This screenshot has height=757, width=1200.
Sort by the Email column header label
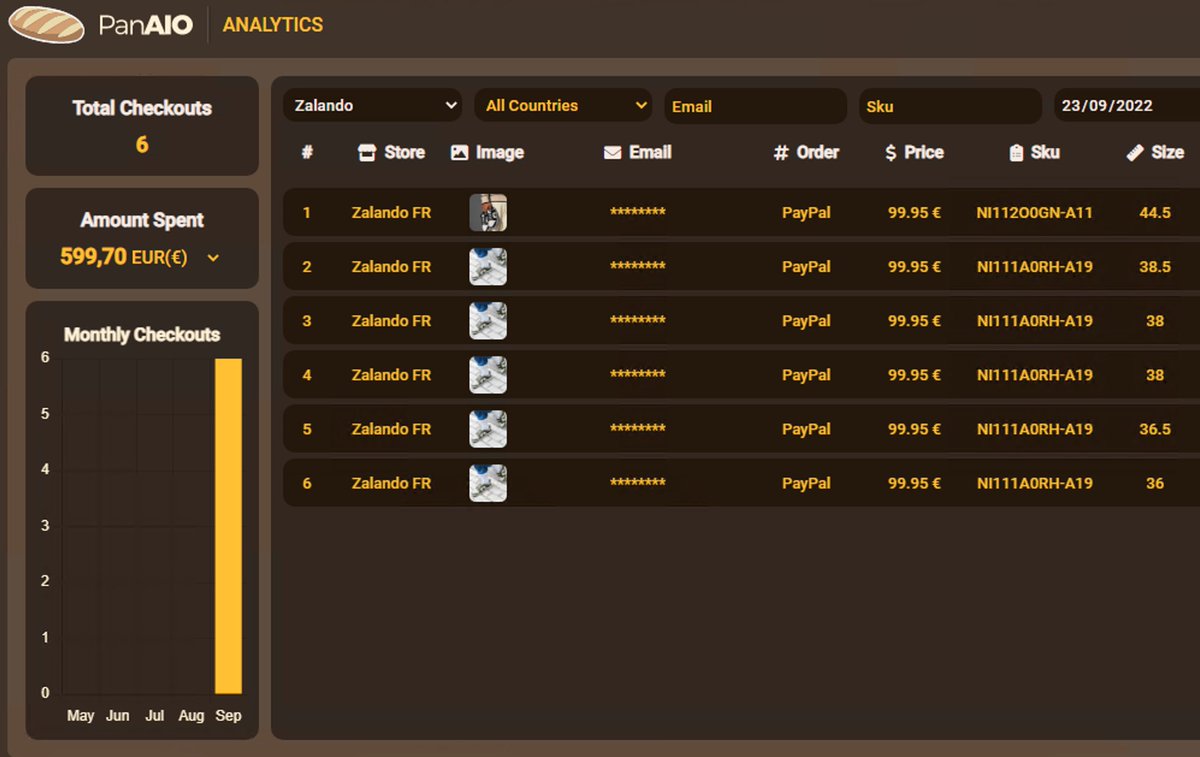point(650,153)
